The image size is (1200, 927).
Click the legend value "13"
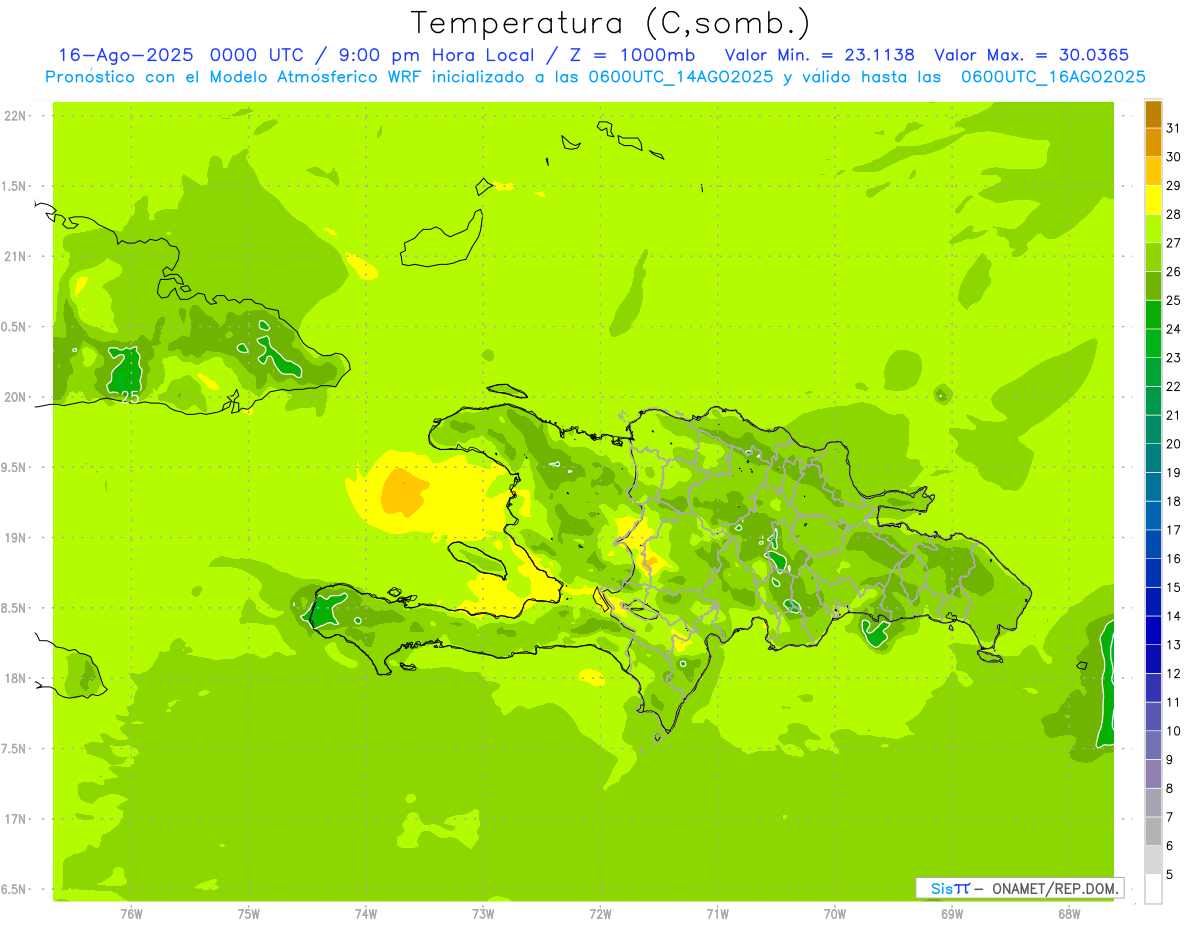(1174, 645)
